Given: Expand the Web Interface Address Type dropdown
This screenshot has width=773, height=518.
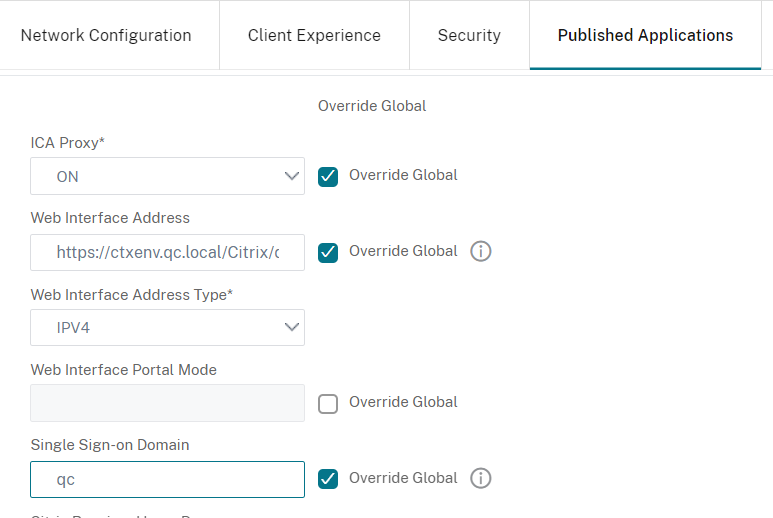Looking at the screenshot, I should [167, 327].
